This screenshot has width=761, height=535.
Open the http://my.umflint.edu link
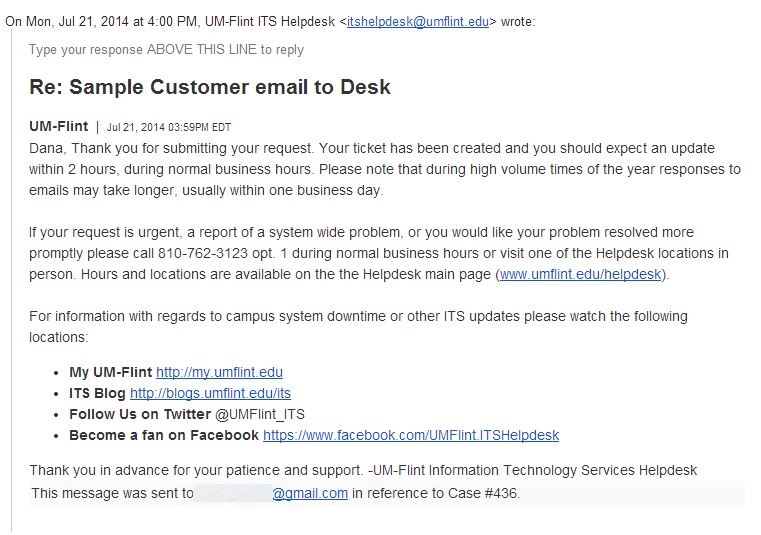pos(219,373)
